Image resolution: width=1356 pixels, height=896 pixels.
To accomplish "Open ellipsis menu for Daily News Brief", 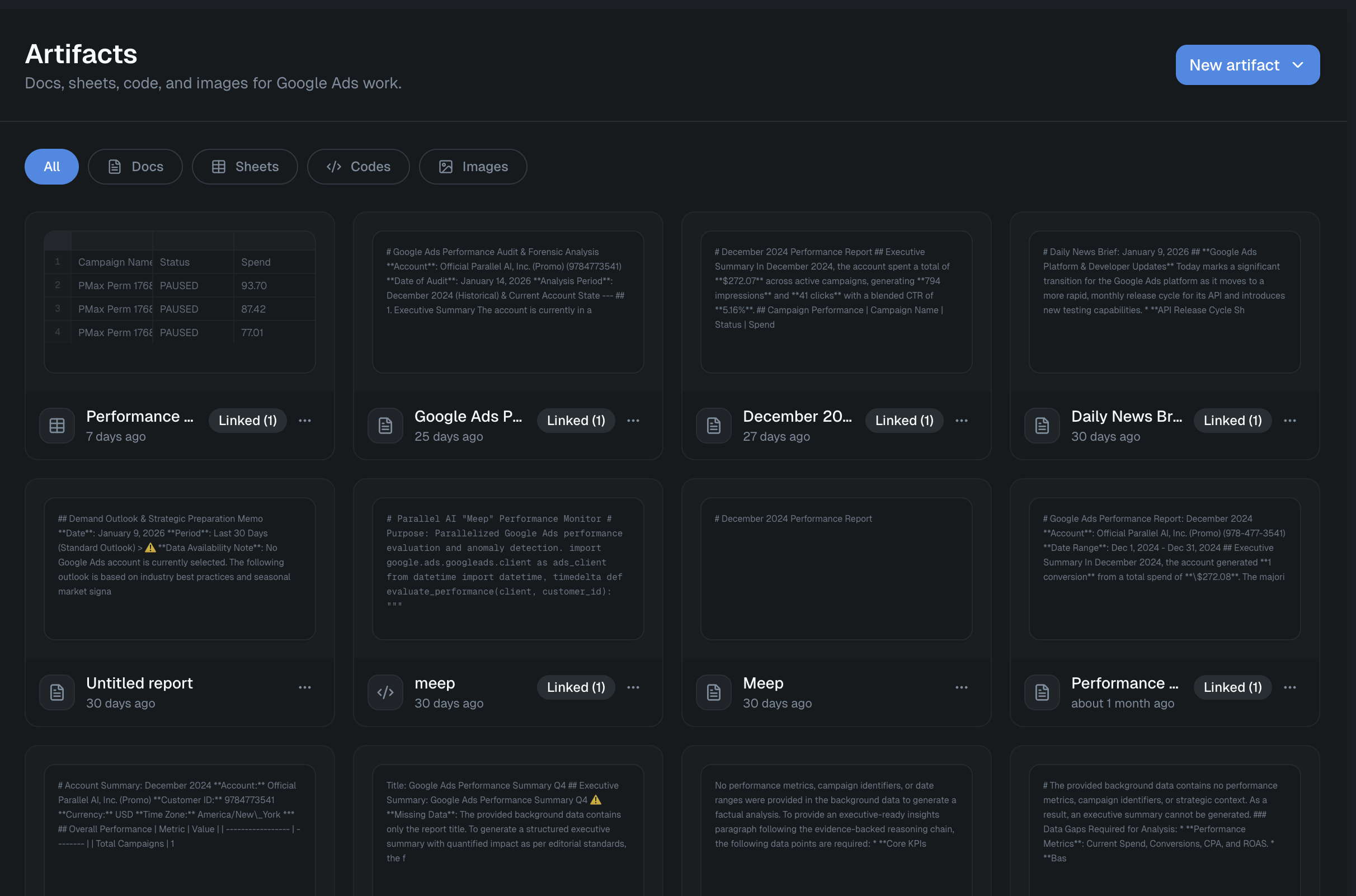I will coord(1290,421).
